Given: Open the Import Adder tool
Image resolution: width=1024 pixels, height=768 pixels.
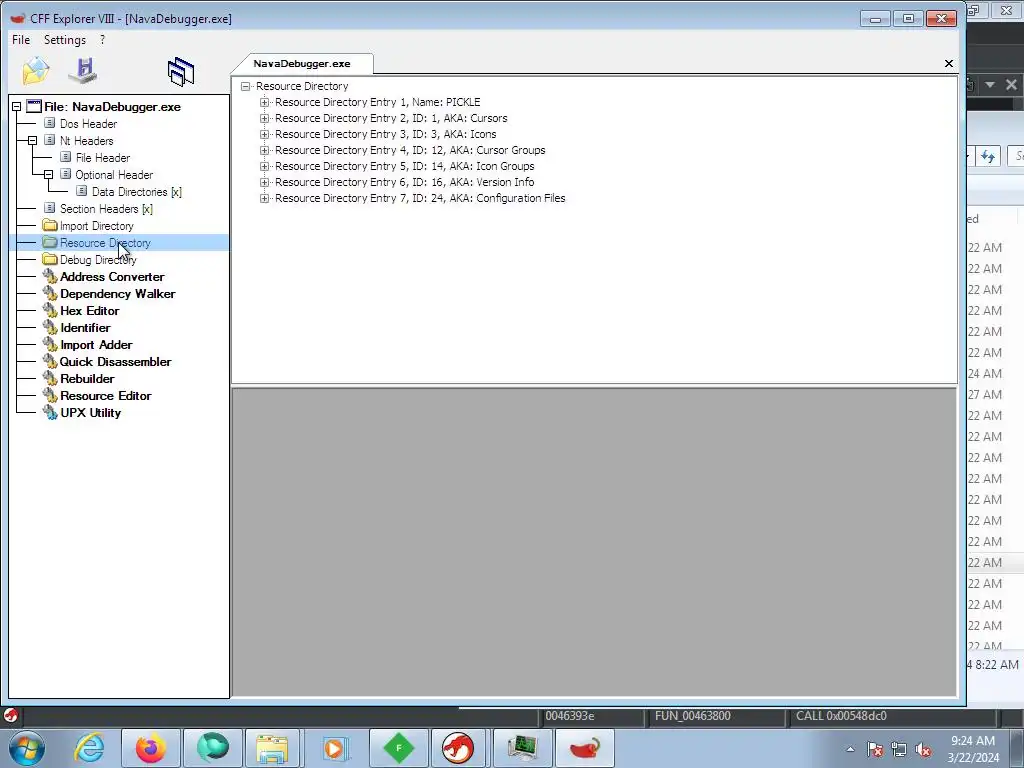Looking at the screenshot, I should 96,344.
